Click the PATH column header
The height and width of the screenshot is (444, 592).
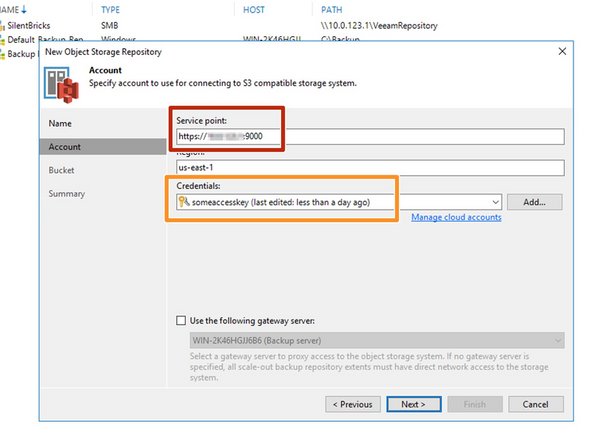pos(331,10)
